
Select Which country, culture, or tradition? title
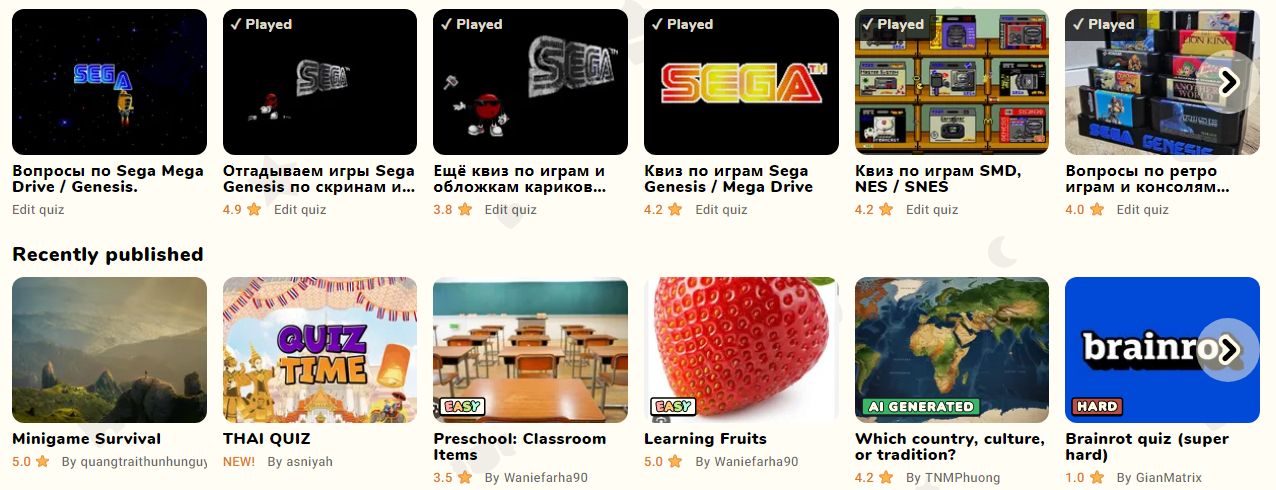tap(950, 447)
